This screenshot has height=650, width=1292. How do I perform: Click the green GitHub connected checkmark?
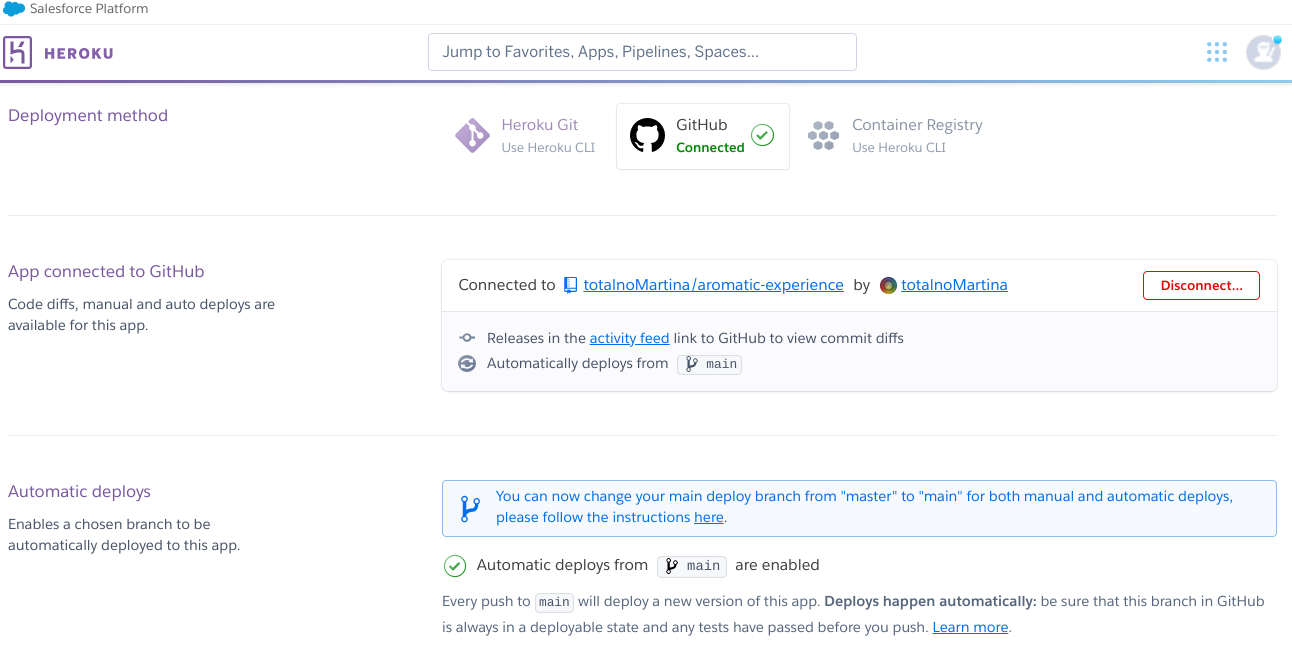click(763, 135)
